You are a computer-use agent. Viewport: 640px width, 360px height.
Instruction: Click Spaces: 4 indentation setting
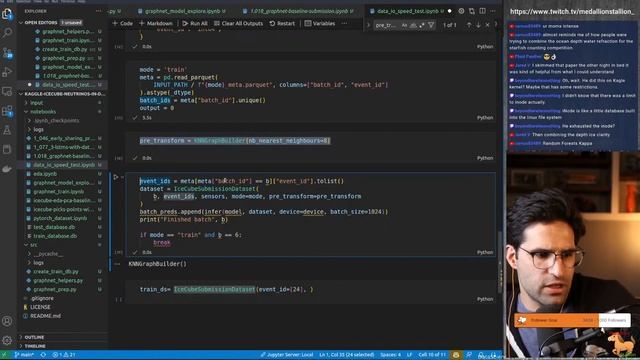click(391, 355)
